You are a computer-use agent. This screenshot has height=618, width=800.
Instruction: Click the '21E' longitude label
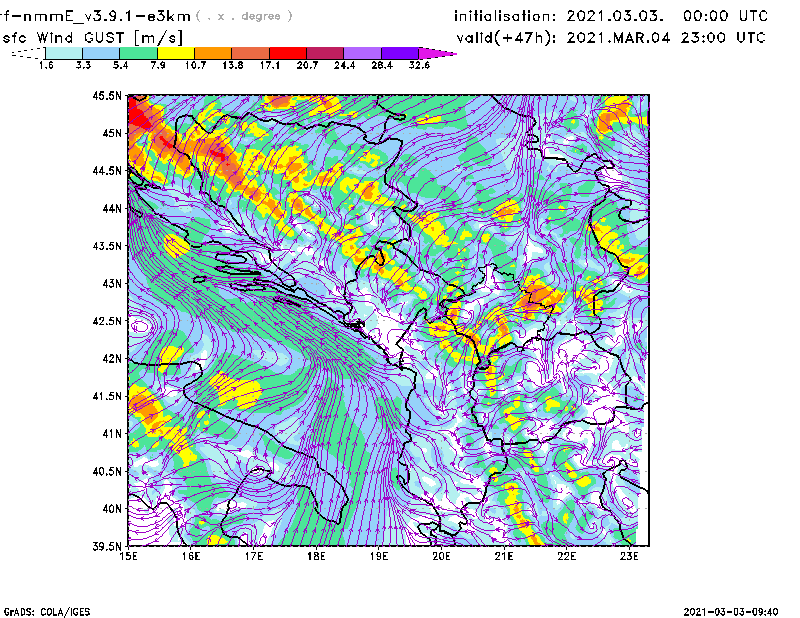[504, 556]
